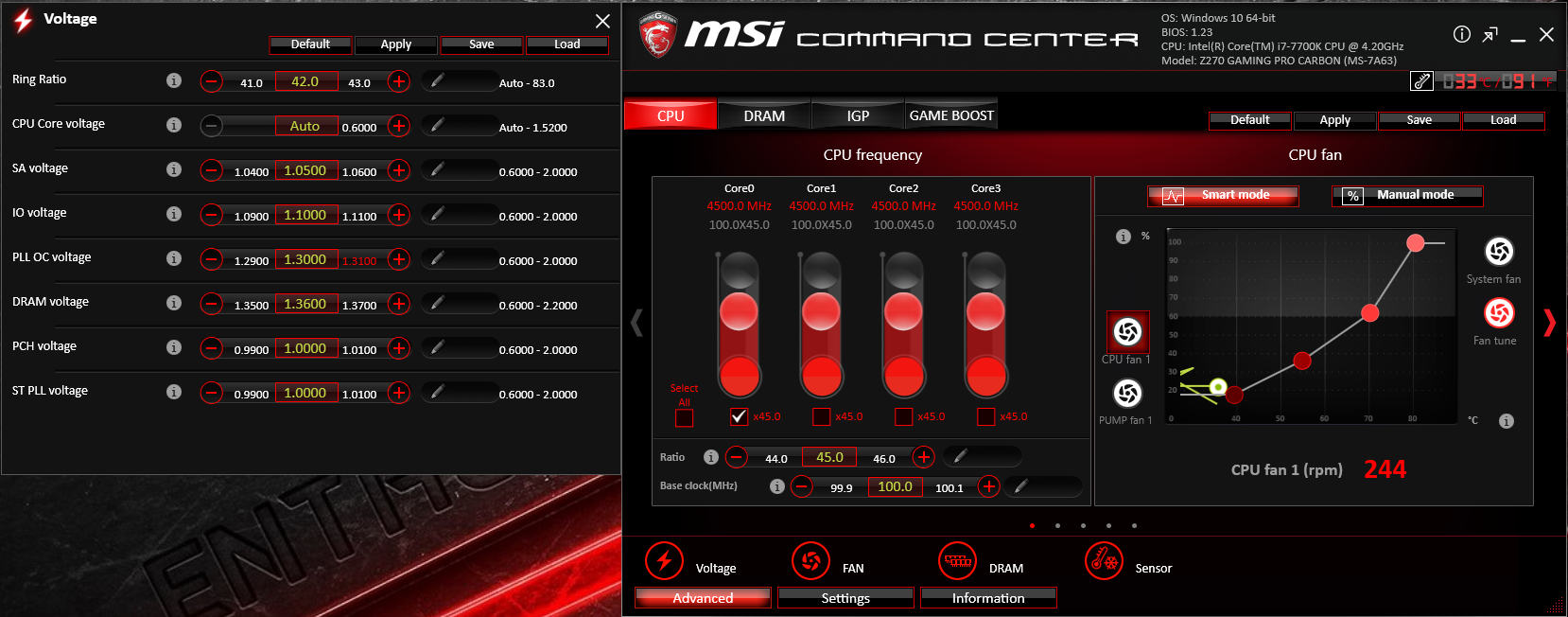Select the CPU fan 1 icon
The height and width of the screenshot is (617, 1568).
pyautogui.click(x=1127, y=331)
